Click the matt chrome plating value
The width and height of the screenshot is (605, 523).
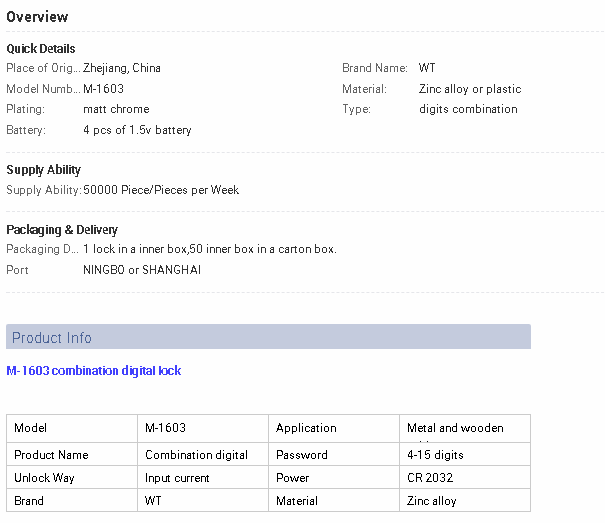click(x=116, y=109)
